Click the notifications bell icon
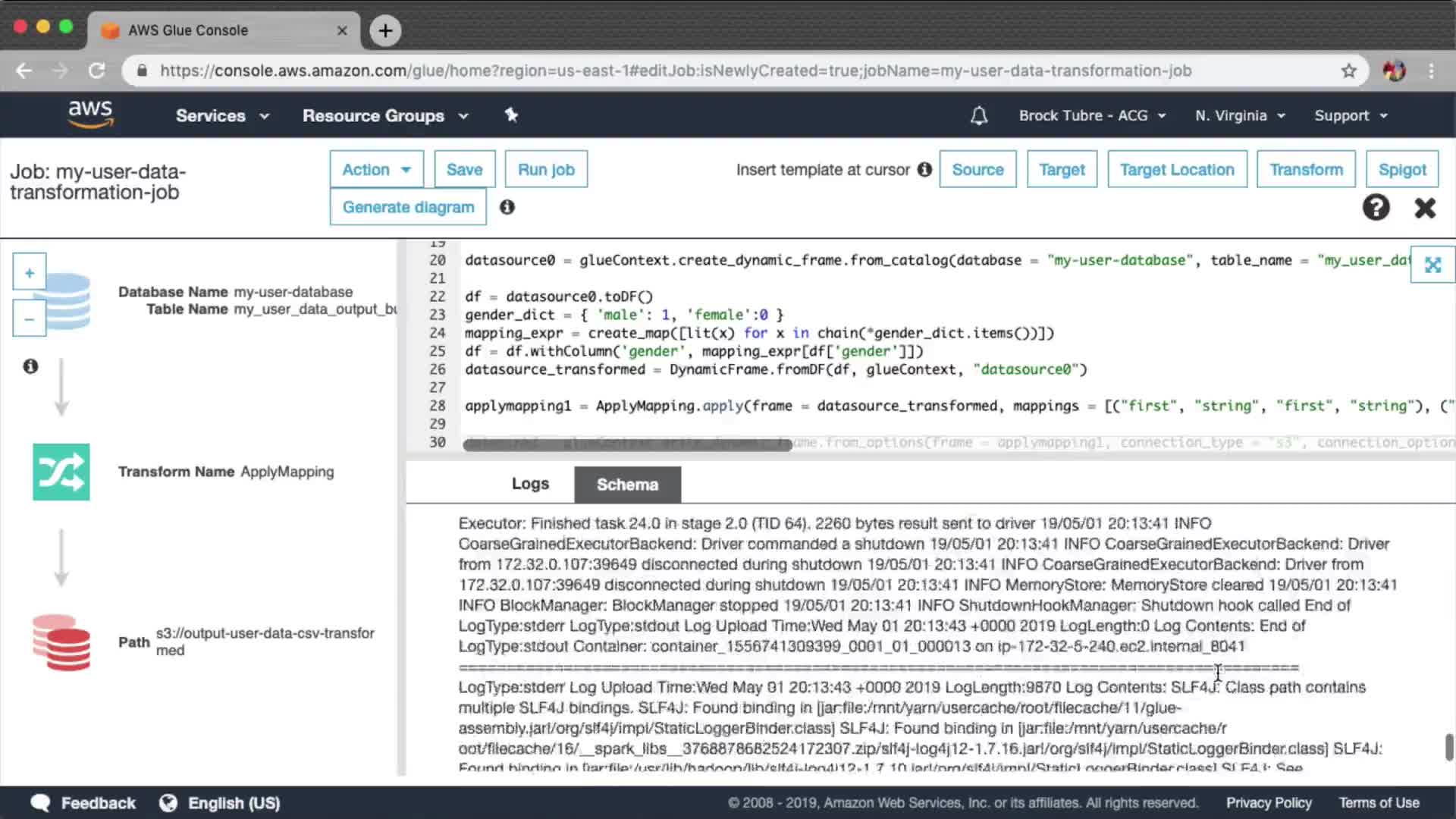Screen dimensions: 1456x819 click(978, 115)
